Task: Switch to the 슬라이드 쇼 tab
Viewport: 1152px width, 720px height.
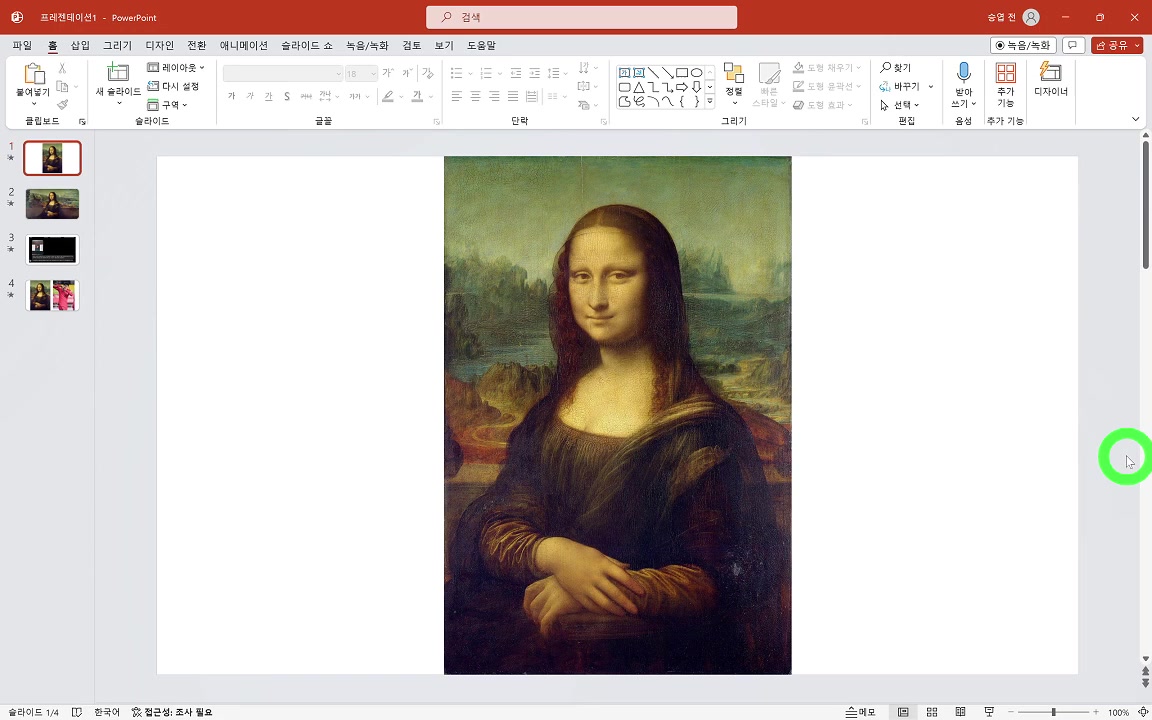Action: pos(306,46)
